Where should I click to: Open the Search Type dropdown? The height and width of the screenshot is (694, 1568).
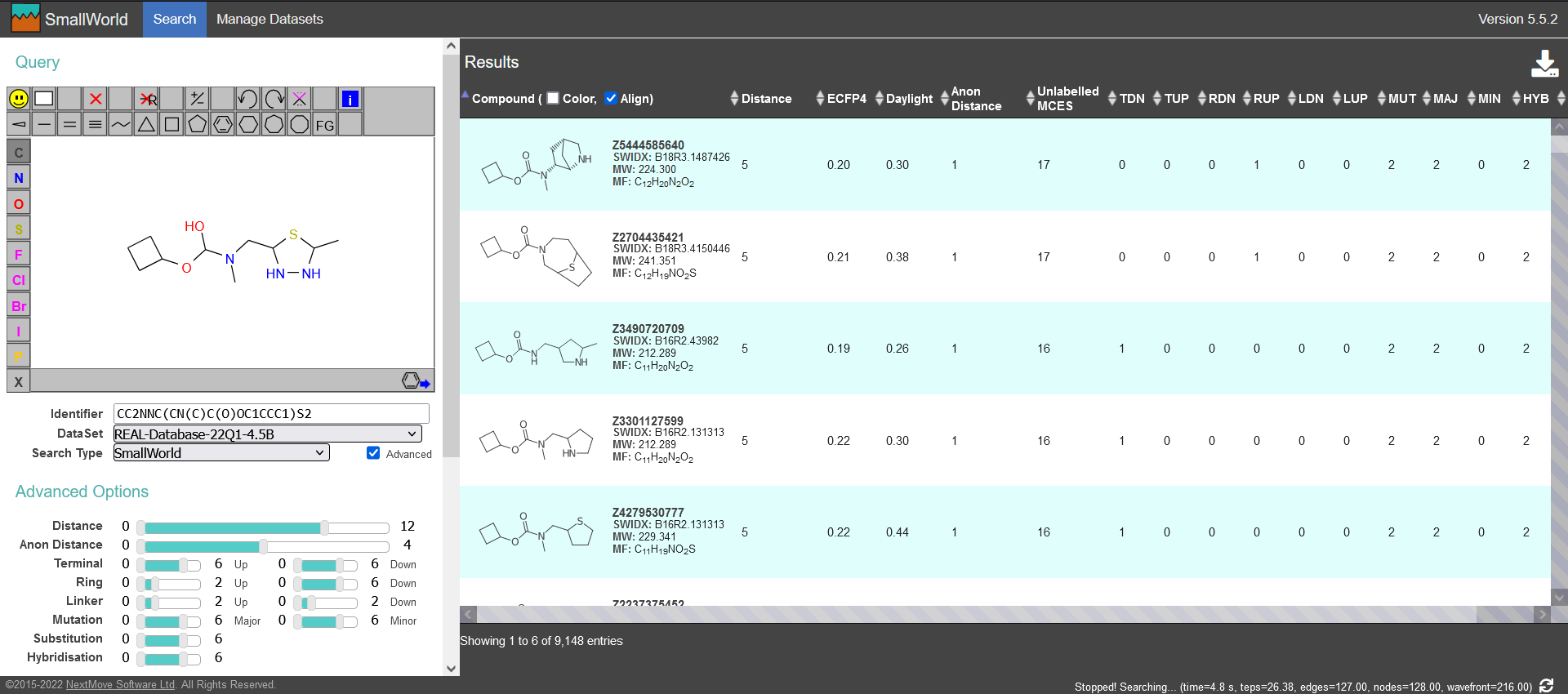220,453
